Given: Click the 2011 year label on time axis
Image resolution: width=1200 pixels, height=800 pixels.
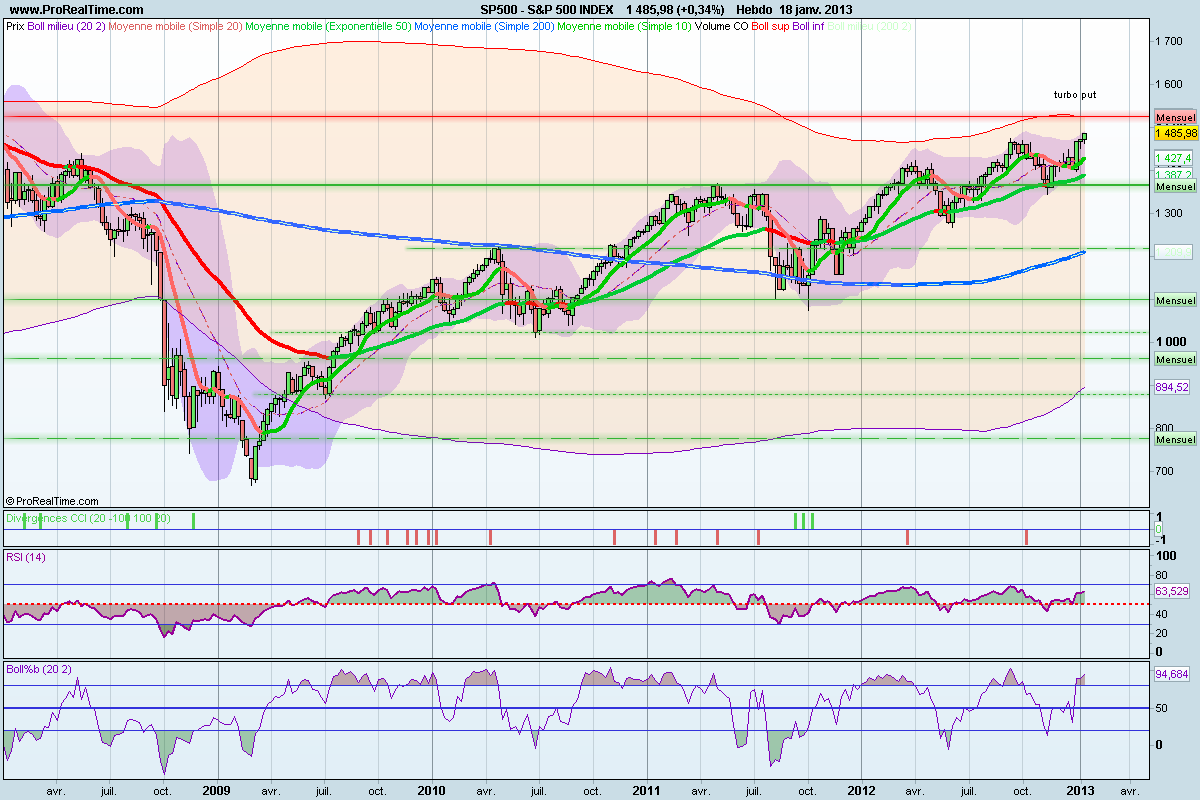Looking at the screenshot, I should pyautogui.click(x=646, y=790).
